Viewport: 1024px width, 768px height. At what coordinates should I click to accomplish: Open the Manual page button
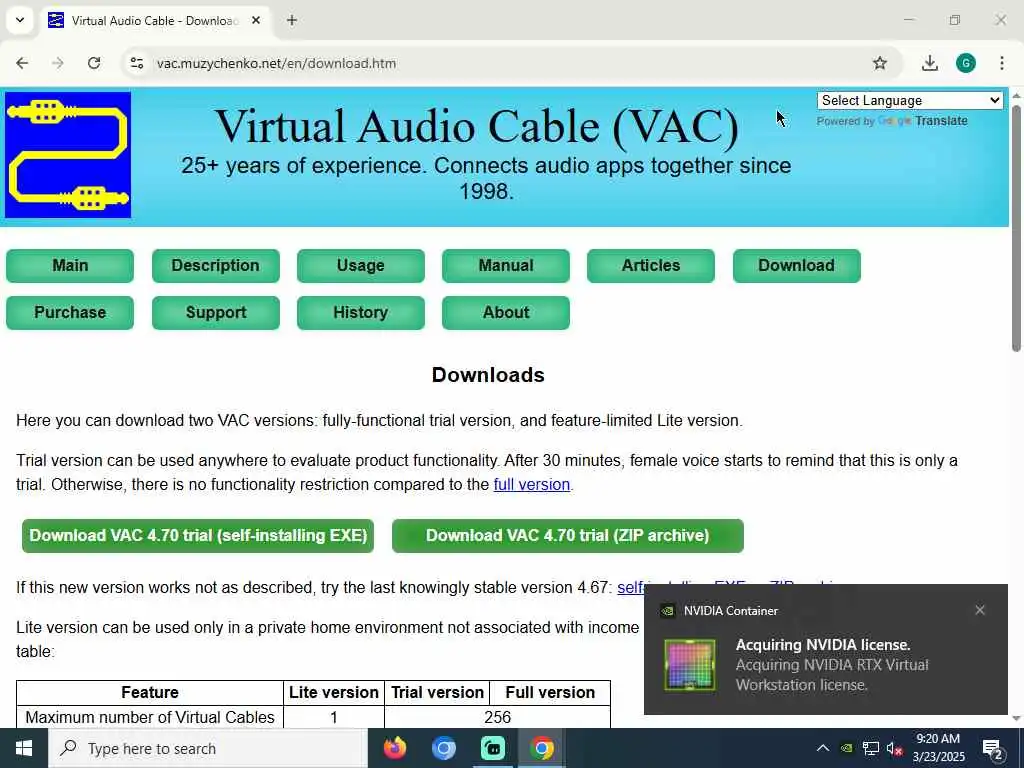point(505,266)
